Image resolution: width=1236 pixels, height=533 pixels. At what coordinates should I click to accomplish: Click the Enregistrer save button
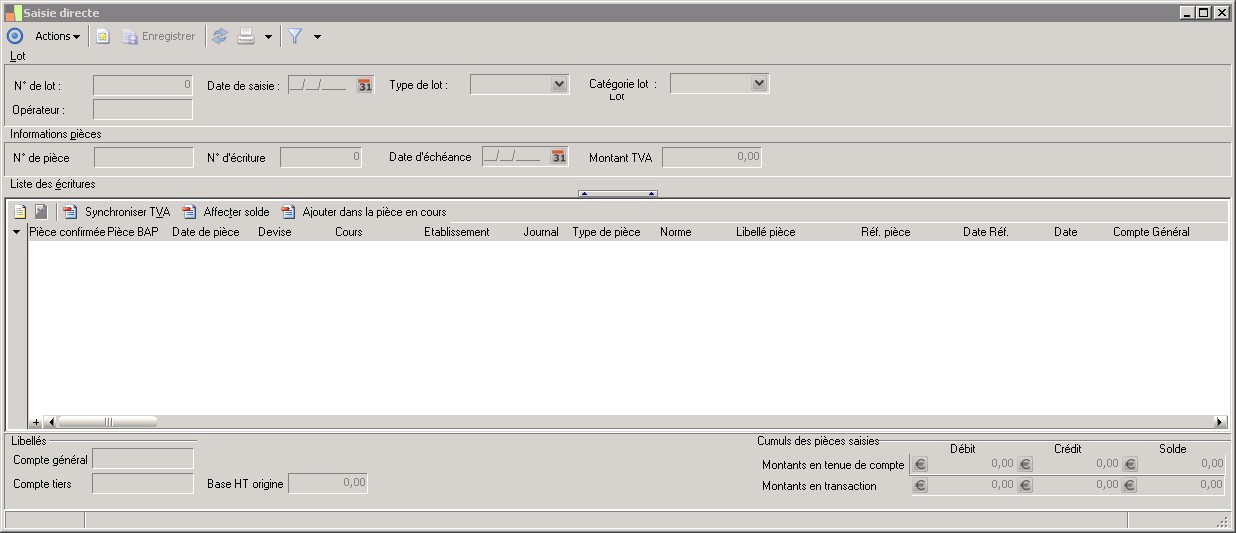[159, 36]
